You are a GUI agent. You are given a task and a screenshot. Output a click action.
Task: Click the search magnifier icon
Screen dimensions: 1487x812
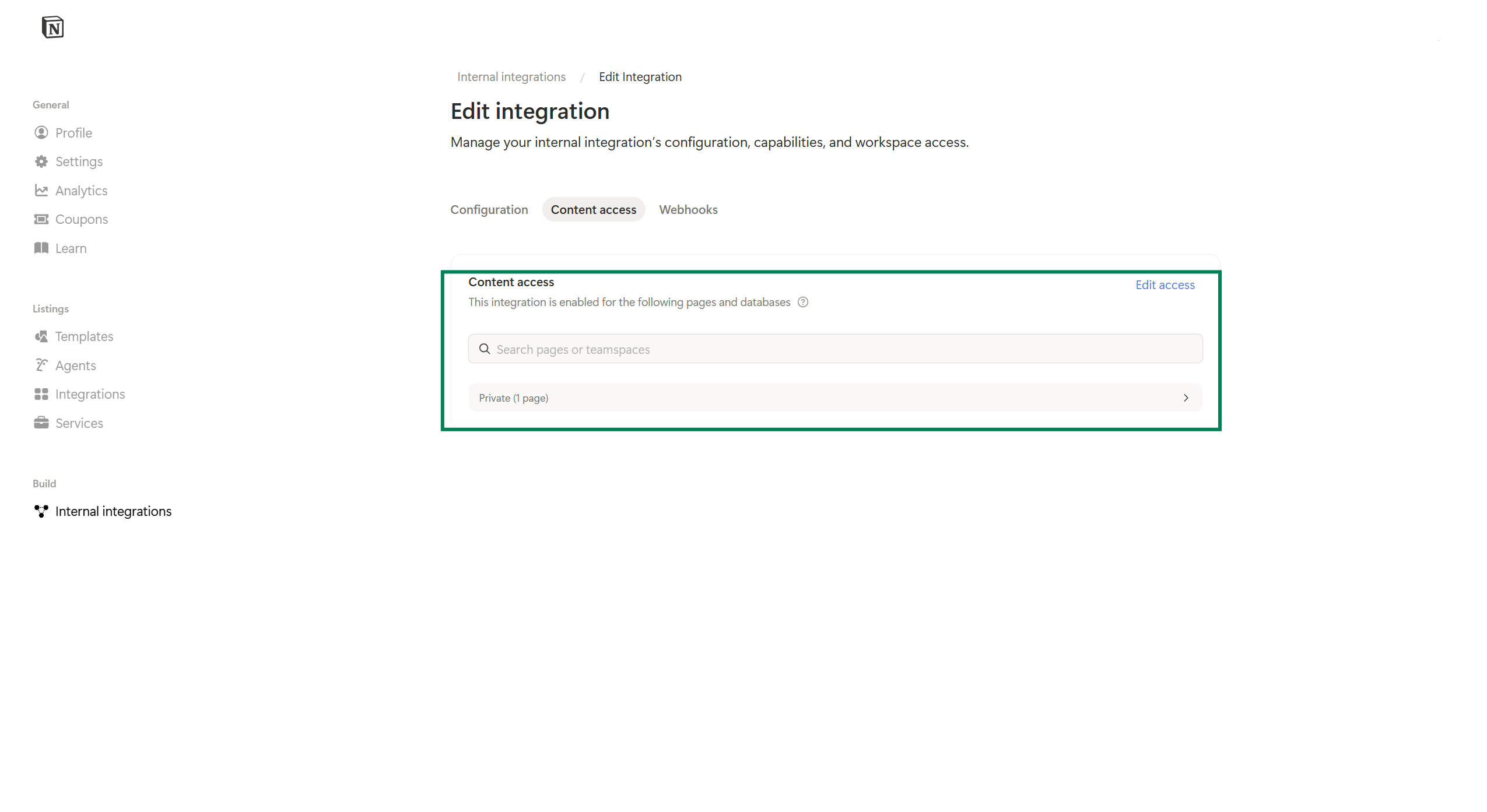[x=485, y=349]
